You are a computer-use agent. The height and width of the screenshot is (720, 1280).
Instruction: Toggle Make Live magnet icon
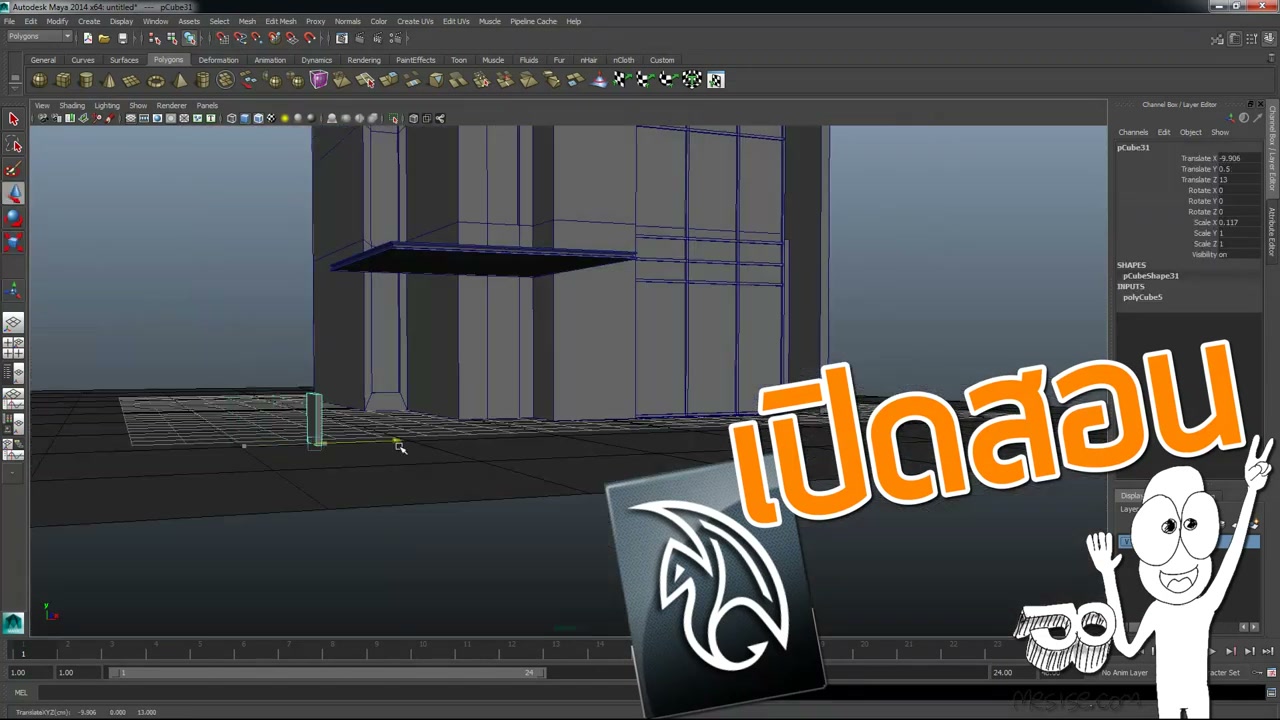click(309, 38)
